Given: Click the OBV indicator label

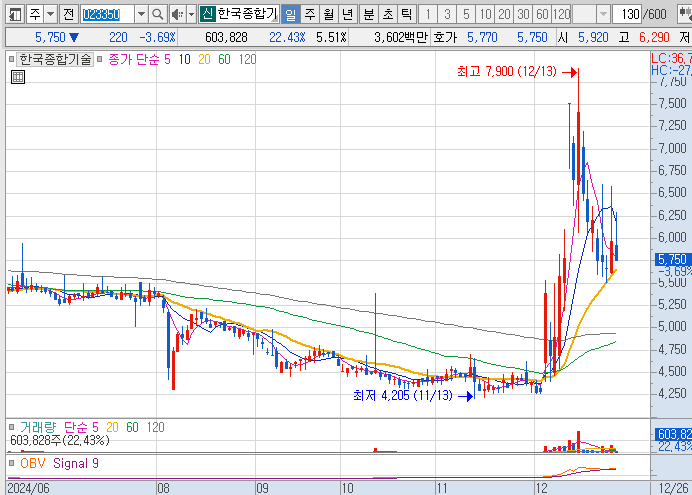Looking at the screenshot, I should [33, 463].
